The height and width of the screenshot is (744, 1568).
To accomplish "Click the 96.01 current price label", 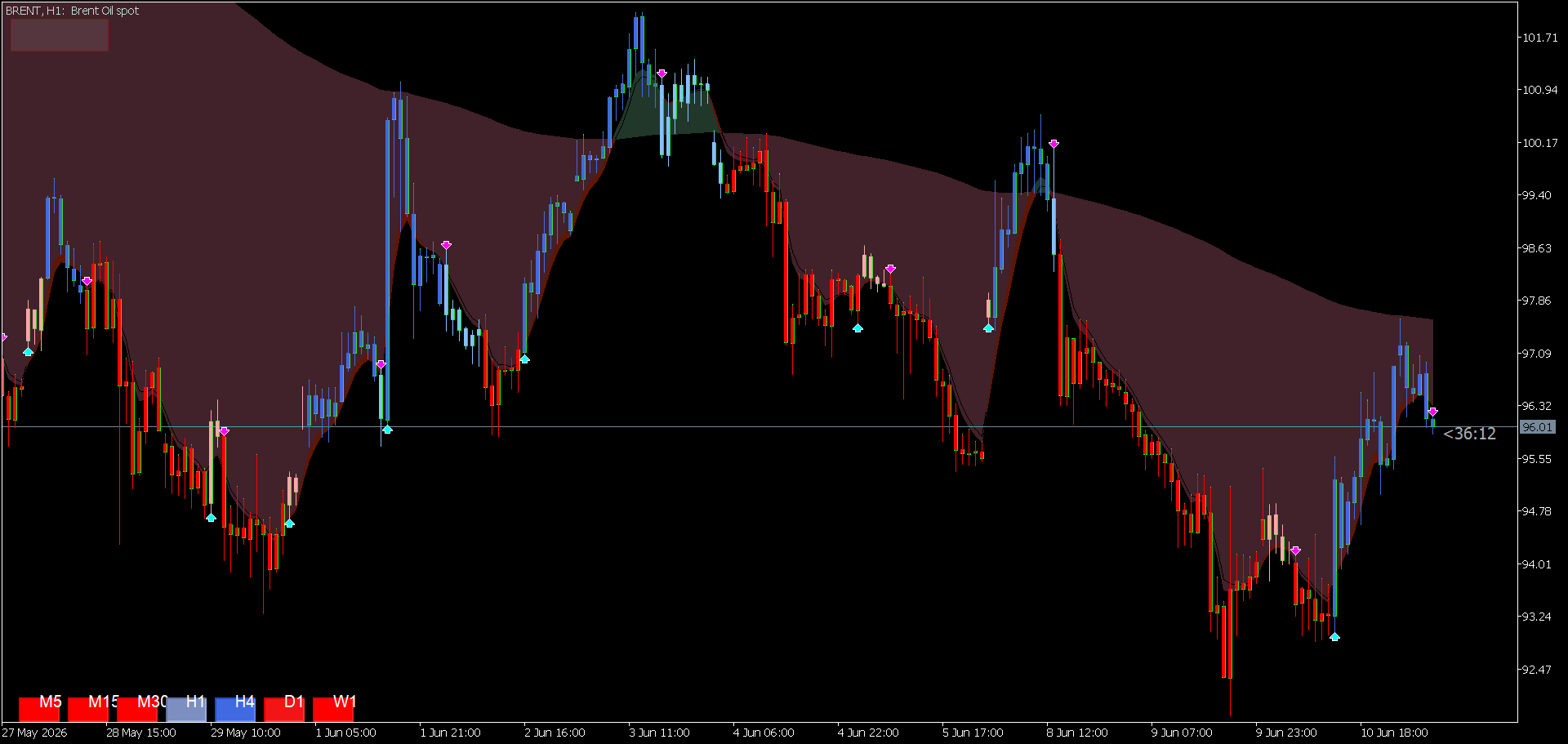I will (x=1538, y=427).
